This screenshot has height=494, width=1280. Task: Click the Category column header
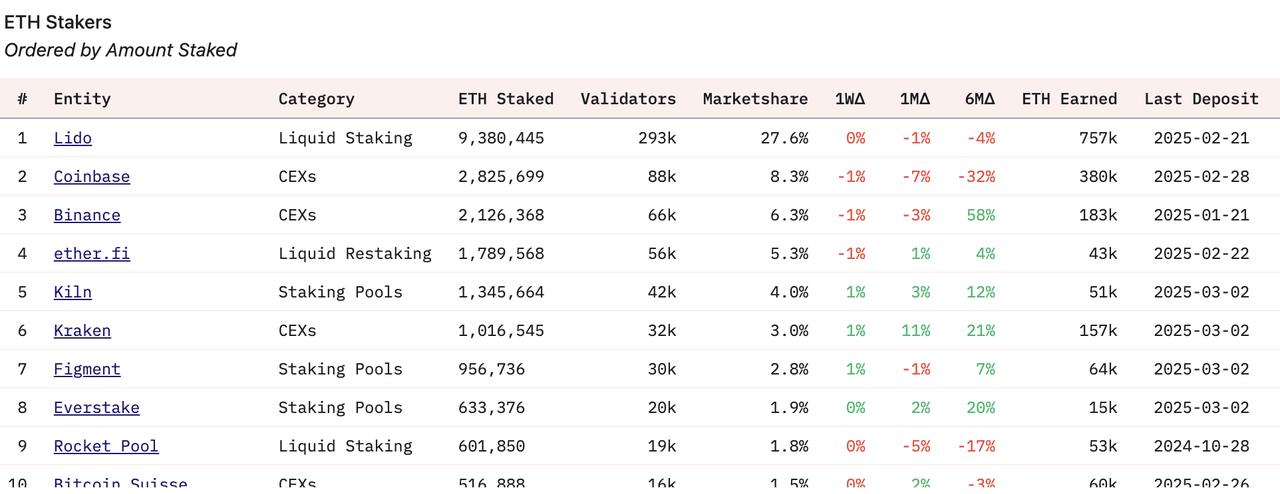tap(316, 99)
